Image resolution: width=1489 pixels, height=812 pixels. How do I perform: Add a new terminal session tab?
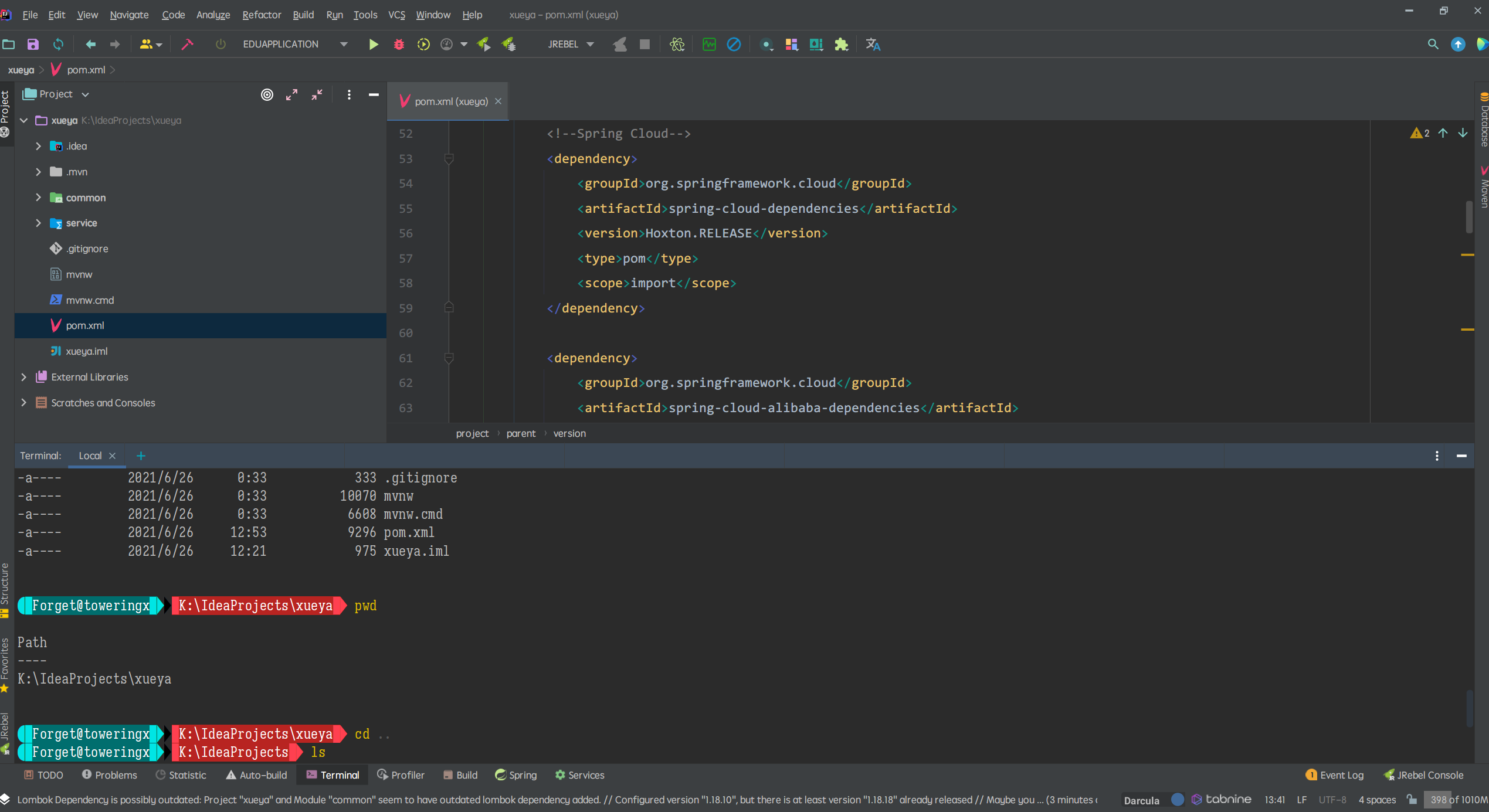click(141, 456)
